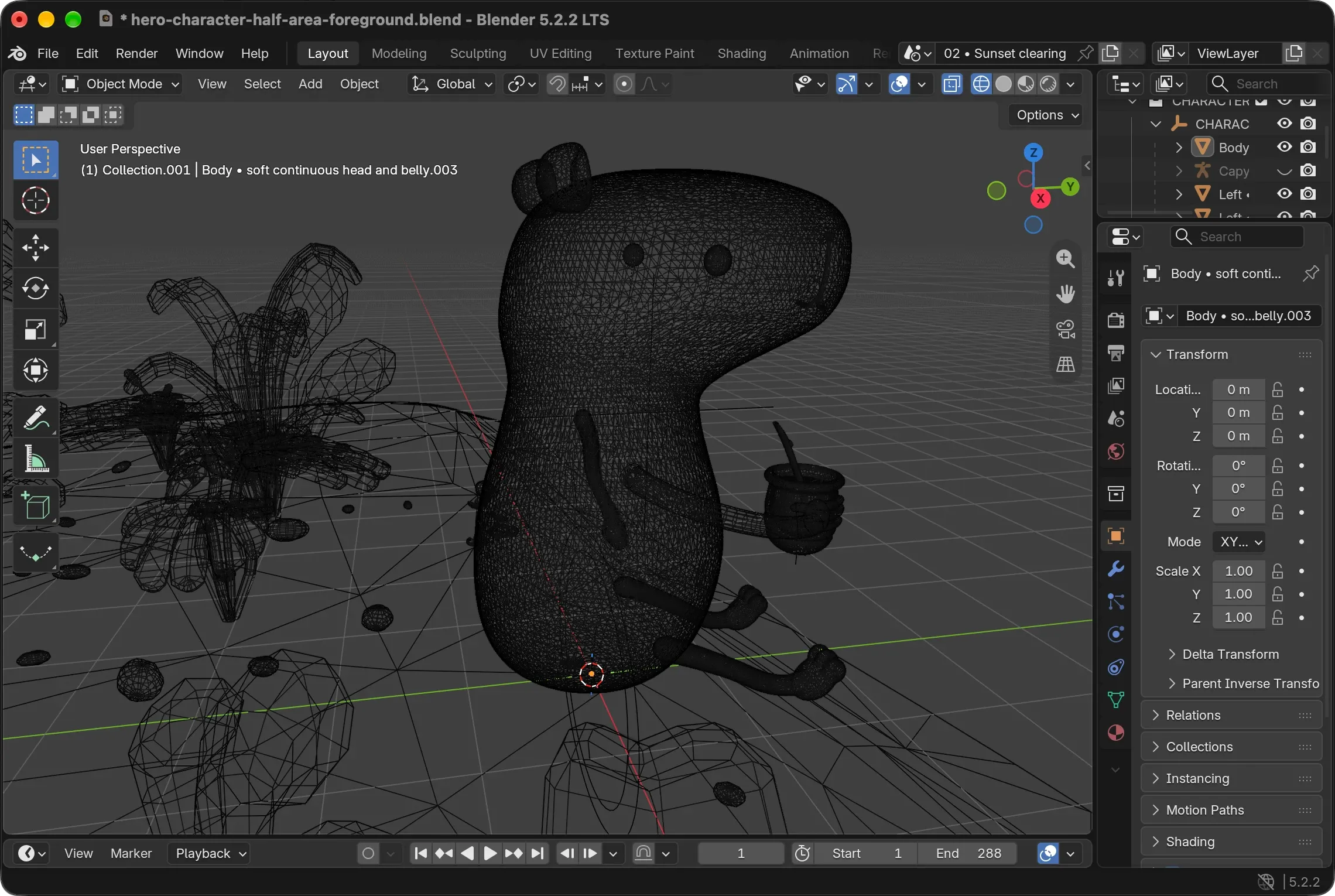Screen dimensions: 1335x896
Task: Open the Global orientation dropdown
Action: point(452,84)
